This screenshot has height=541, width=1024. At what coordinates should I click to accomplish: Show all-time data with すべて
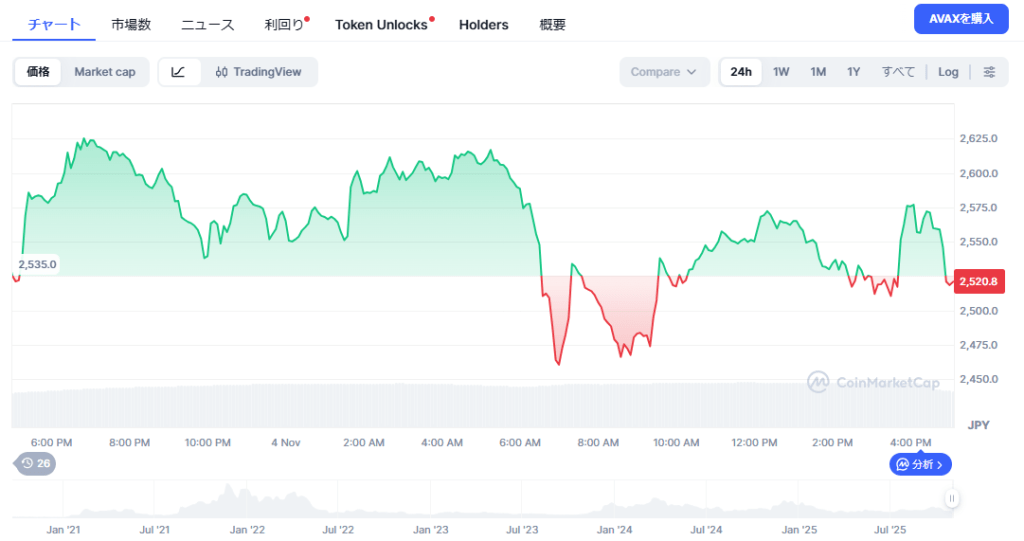(x=898, y=72)
